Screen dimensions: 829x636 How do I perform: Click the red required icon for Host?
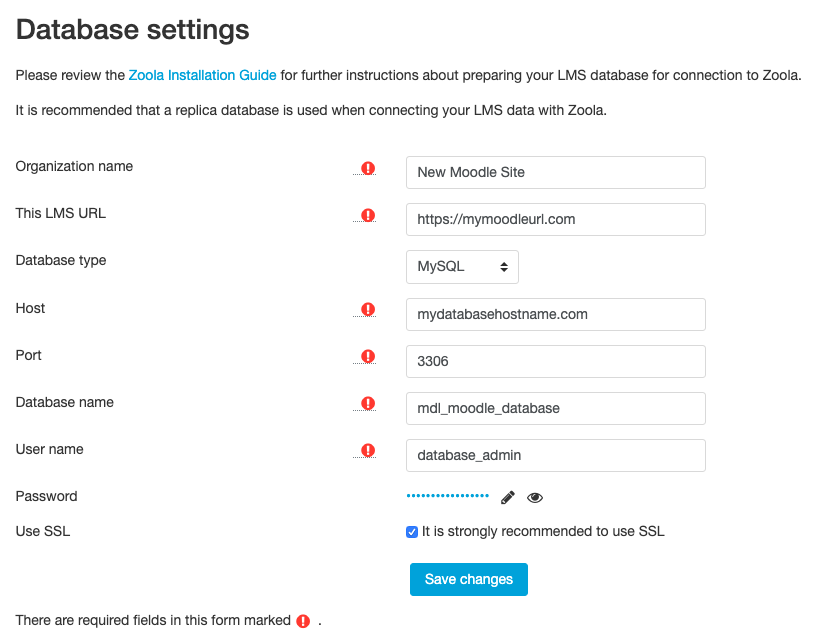pos(368,310)
